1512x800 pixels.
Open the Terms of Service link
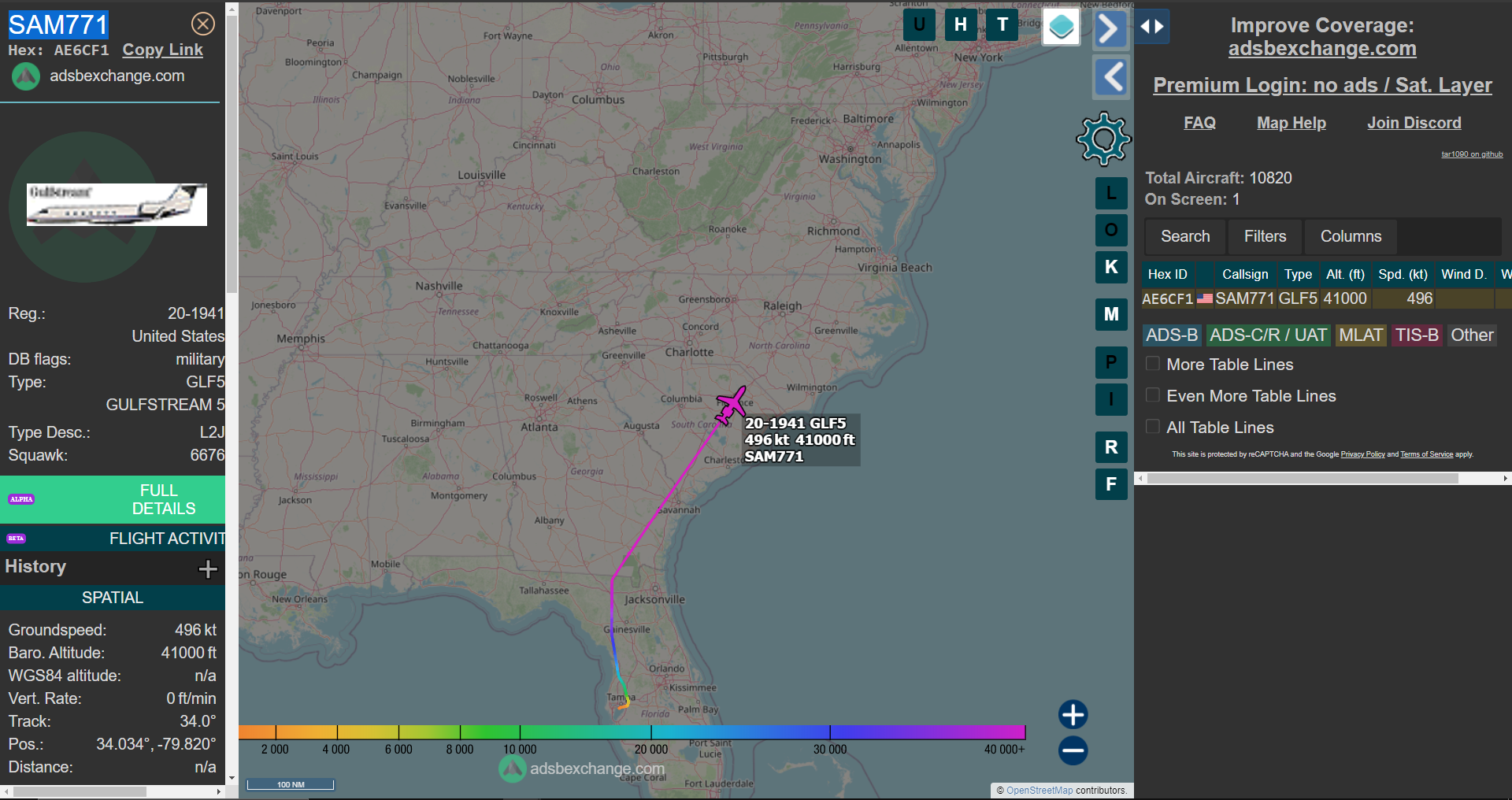tap(1426, 454)
